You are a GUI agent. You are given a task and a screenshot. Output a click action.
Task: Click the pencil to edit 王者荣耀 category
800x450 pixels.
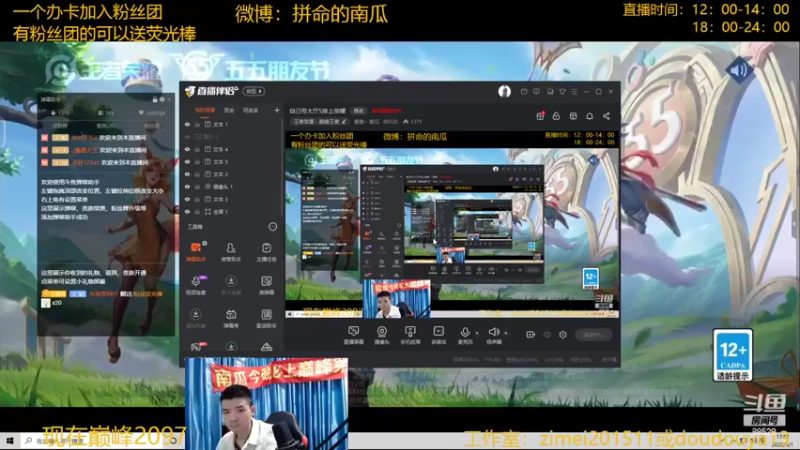tap(344, 121)
